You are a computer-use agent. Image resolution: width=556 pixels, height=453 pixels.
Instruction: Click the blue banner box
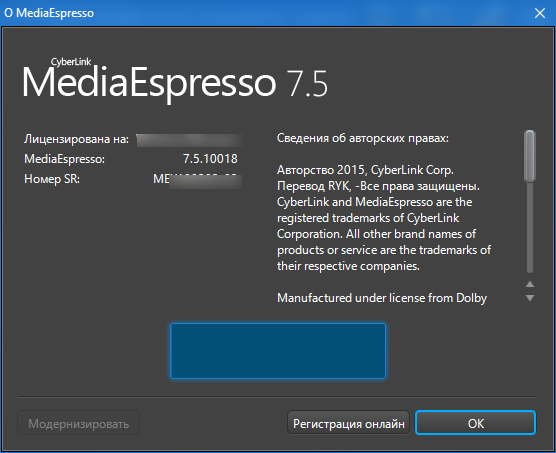coord(278,351)
